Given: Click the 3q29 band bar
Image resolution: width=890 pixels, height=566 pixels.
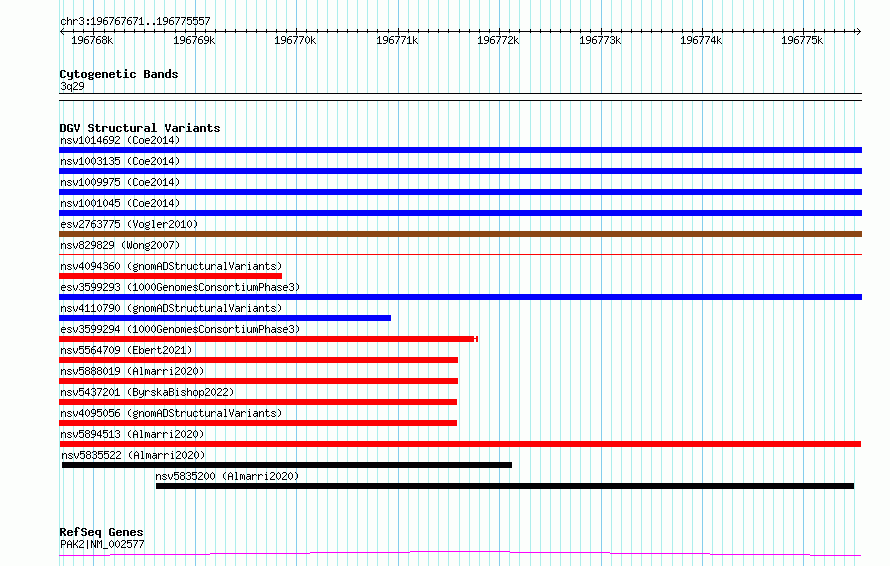Looking at the screenshot, I should click(x=460, y=97).
